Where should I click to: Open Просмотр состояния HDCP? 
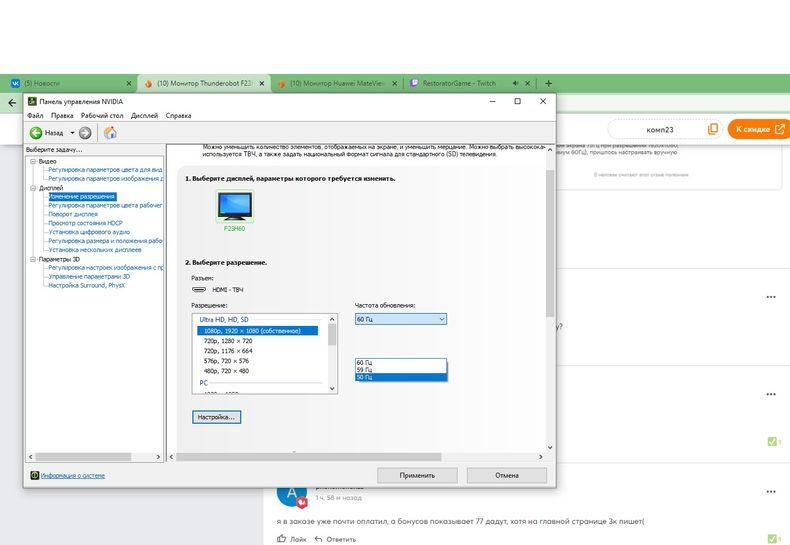point(85,223)
